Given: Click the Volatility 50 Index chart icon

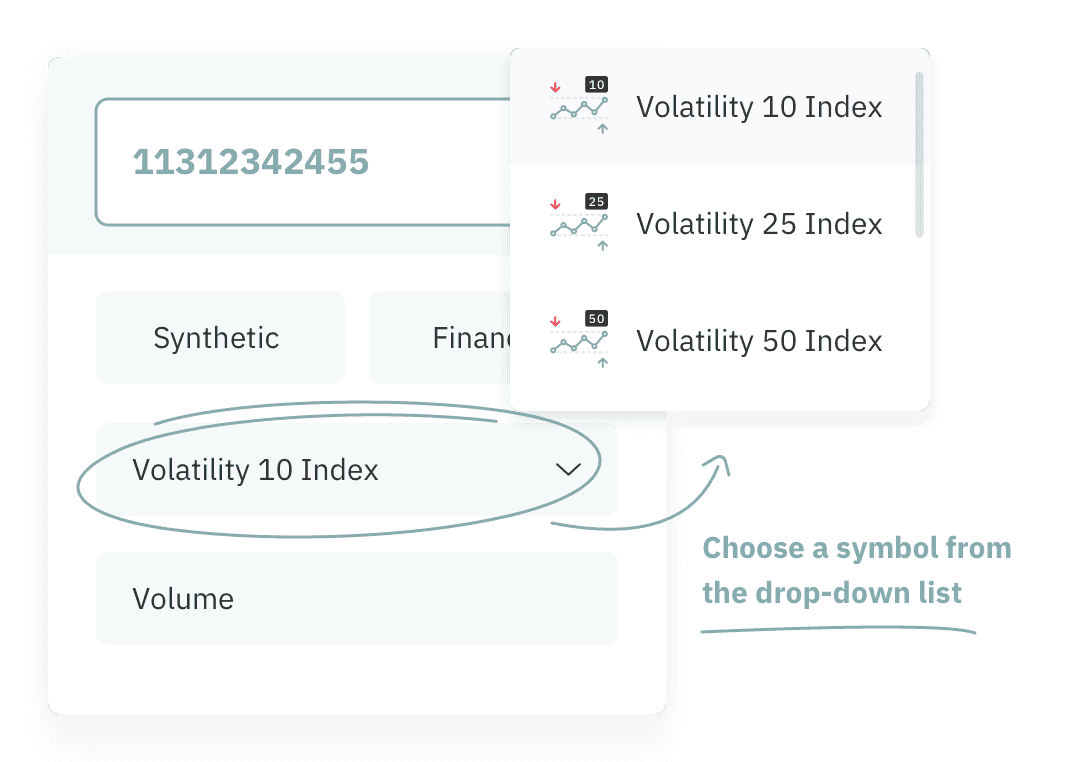Looking at the screenshot, I should 579,341.
